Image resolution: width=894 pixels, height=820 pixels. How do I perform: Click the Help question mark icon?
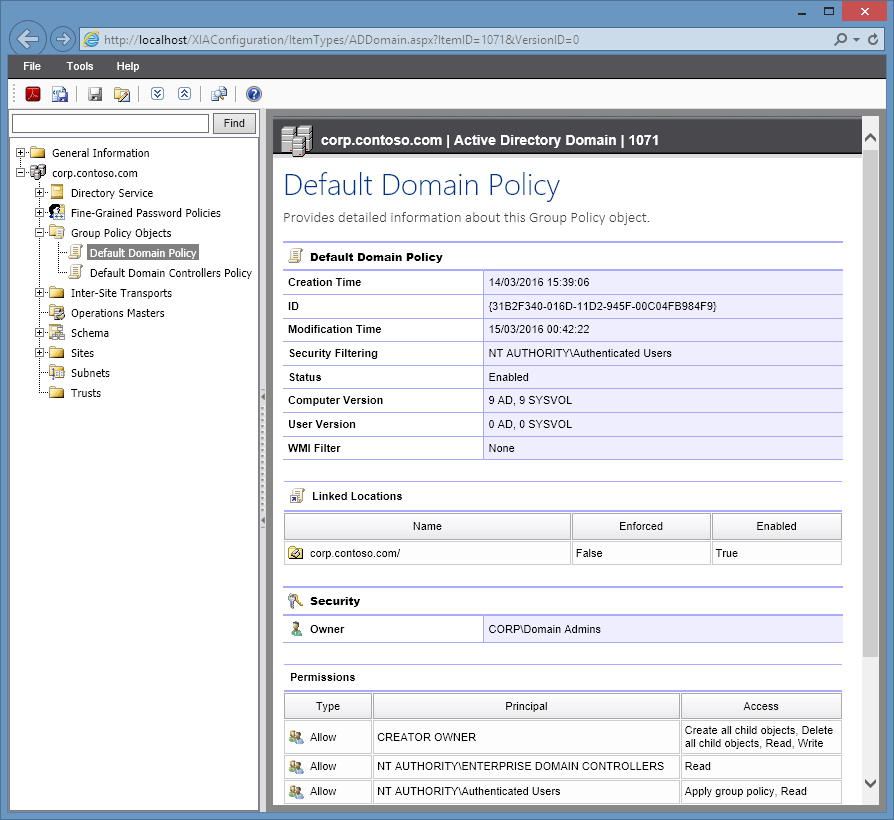(x=253, y=94)
